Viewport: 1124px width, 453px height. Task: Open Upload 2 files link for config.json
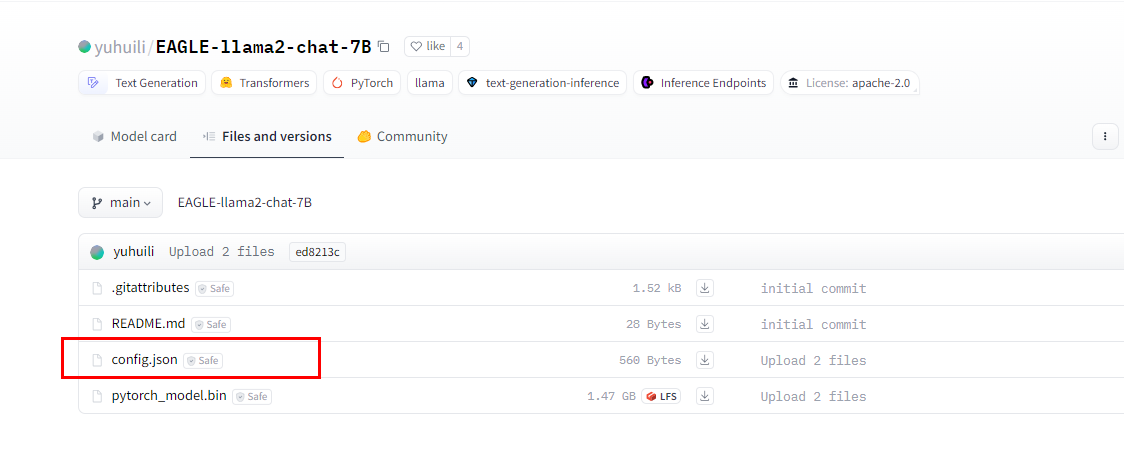(x=814, y=361)
